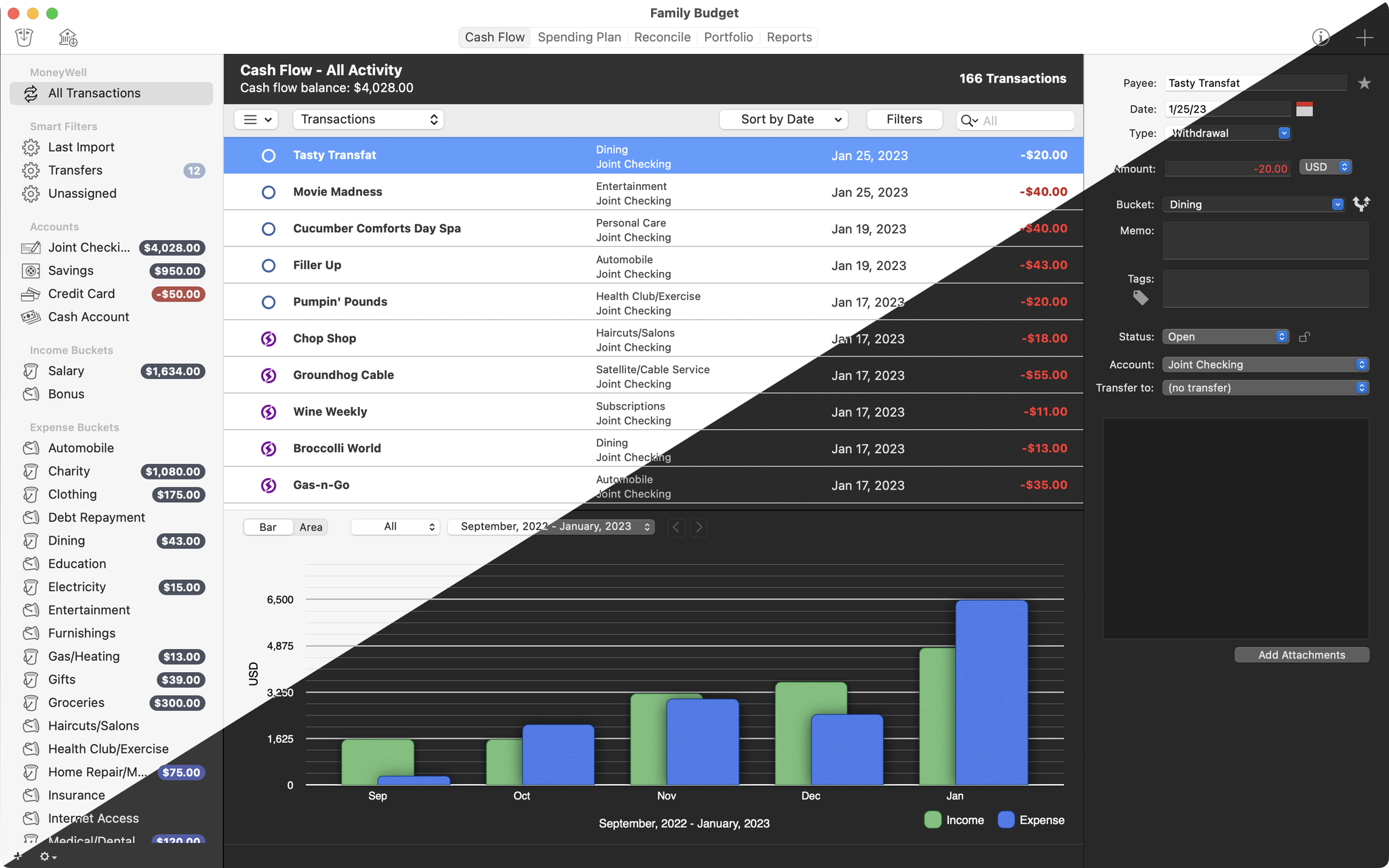1389x868 pixels.
Task: Click the shield bucket icon in toolbar
Action: pos(24,37)
